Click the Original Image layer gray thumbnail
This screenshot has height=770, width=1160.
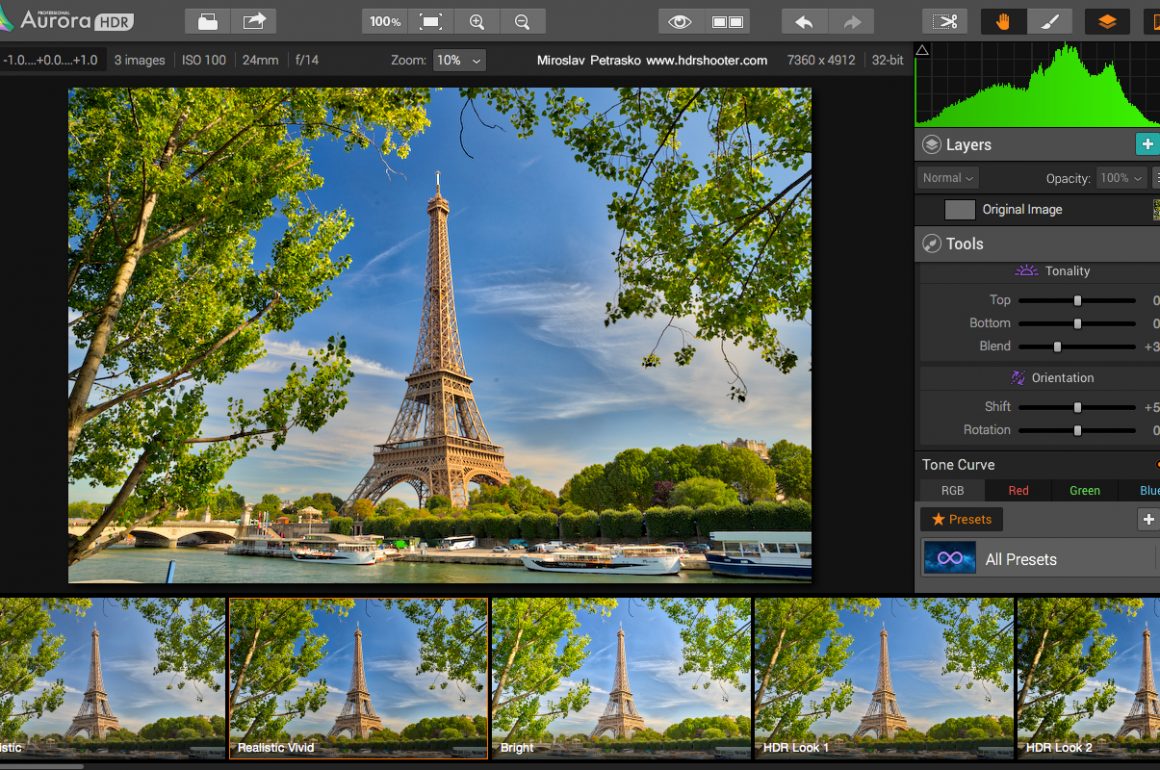pyautogui.click(x=960, y=210)
